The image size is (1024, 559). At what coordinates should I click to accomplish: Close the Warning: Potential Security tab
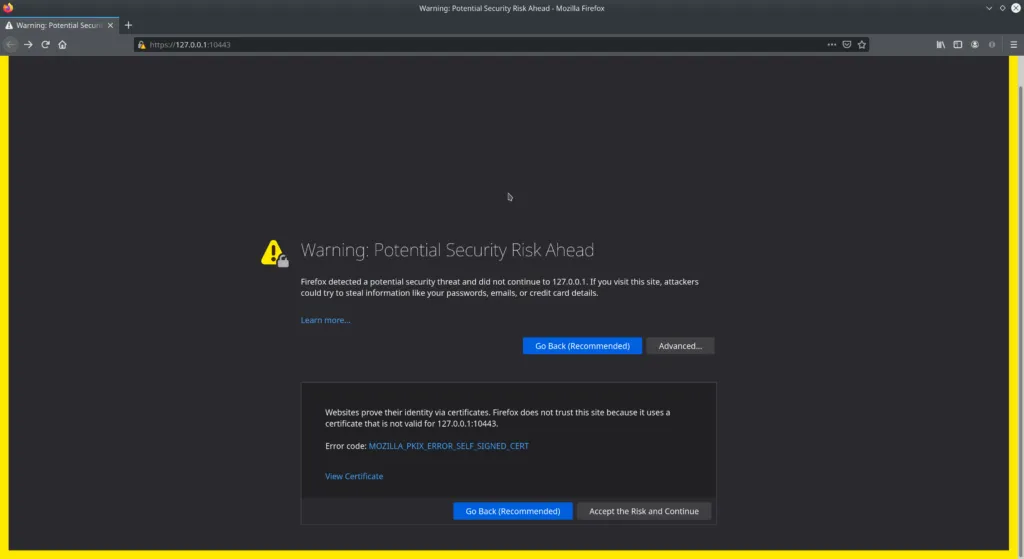(x=111, y=25)
